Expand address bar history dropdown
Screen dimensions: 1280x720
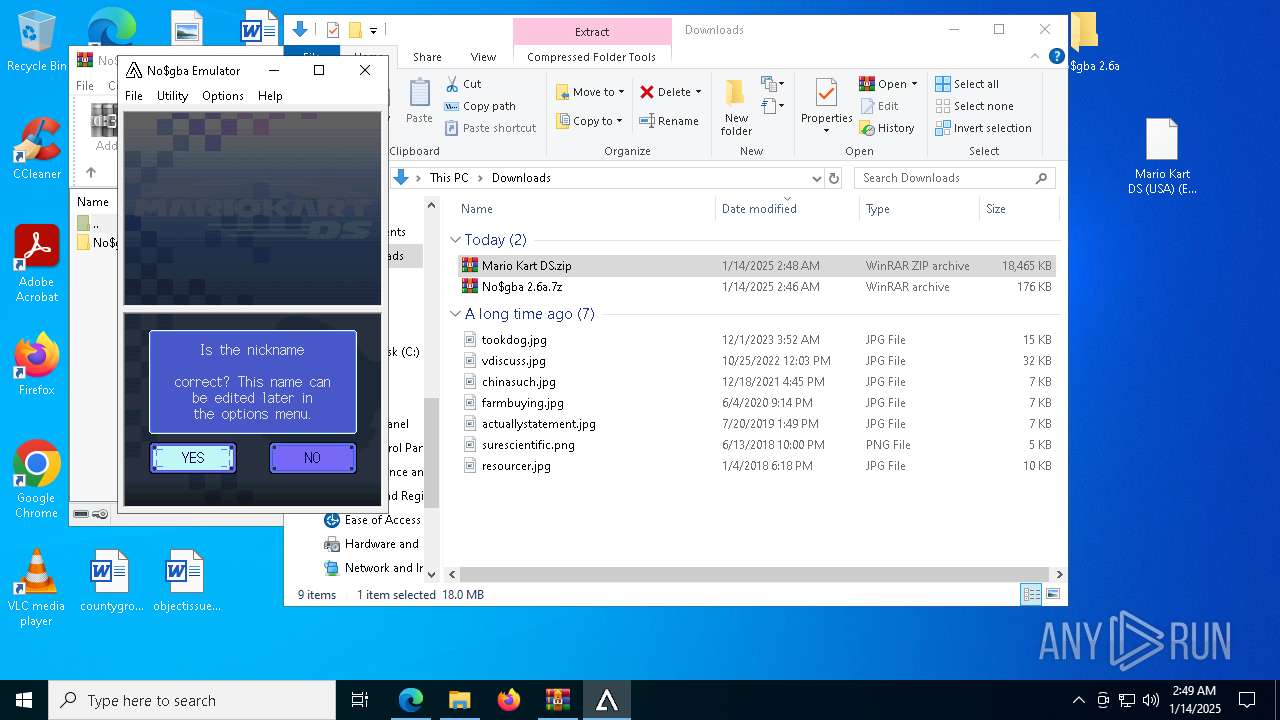[x=816, y=178]
